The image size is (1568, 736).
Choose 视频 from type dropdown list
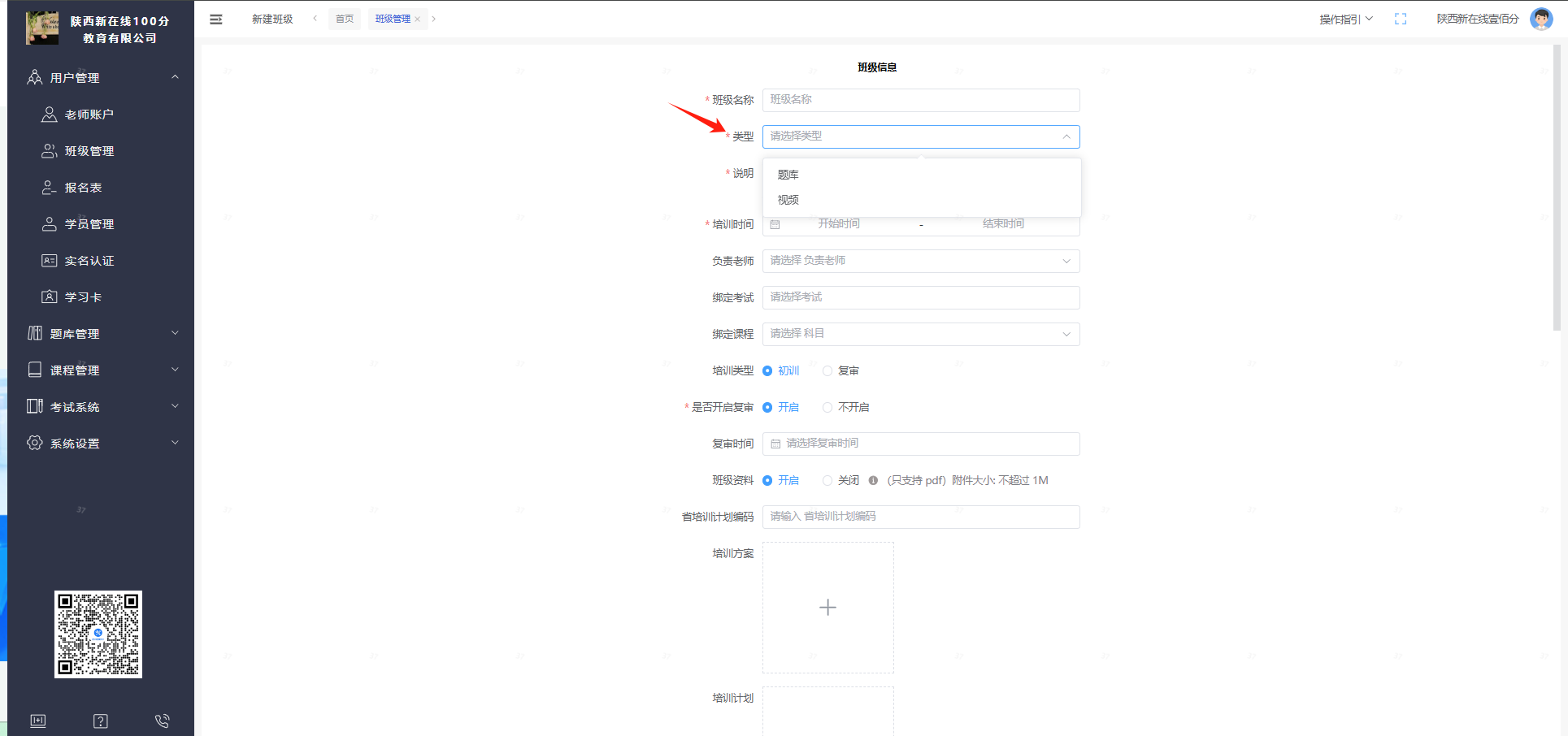[x=922, y=200]
